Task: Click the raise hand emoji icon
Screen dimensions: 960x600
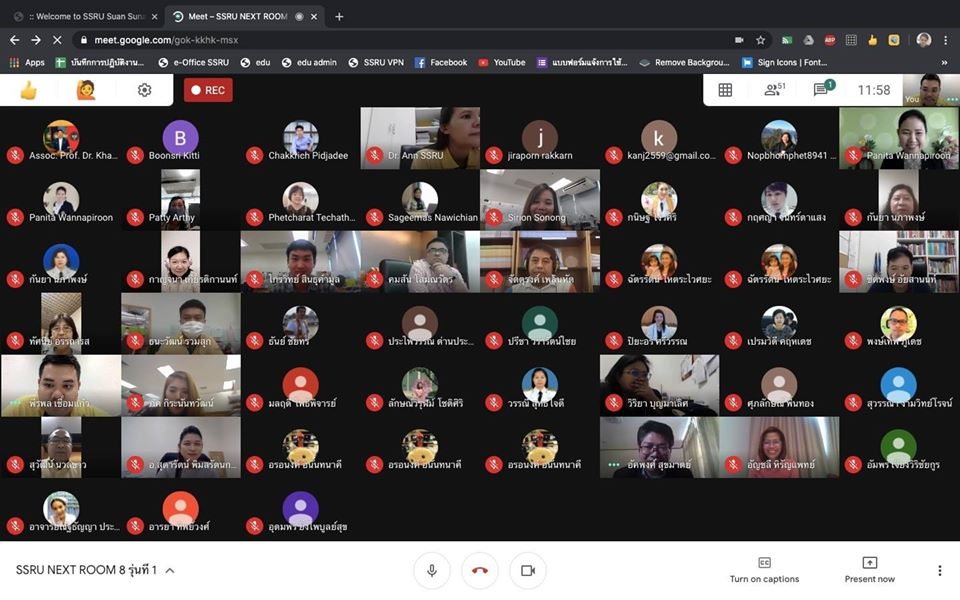Action: point(86,90)
